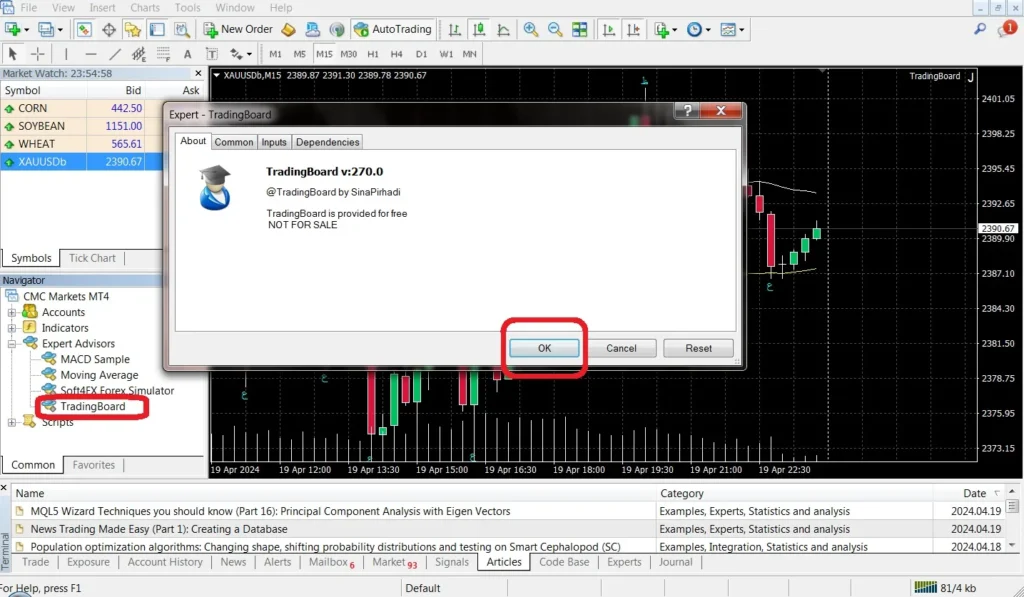Open the Charts menu
This screenshot has height=597, width=1024.
pyautogui.click(x=145, y=8)
